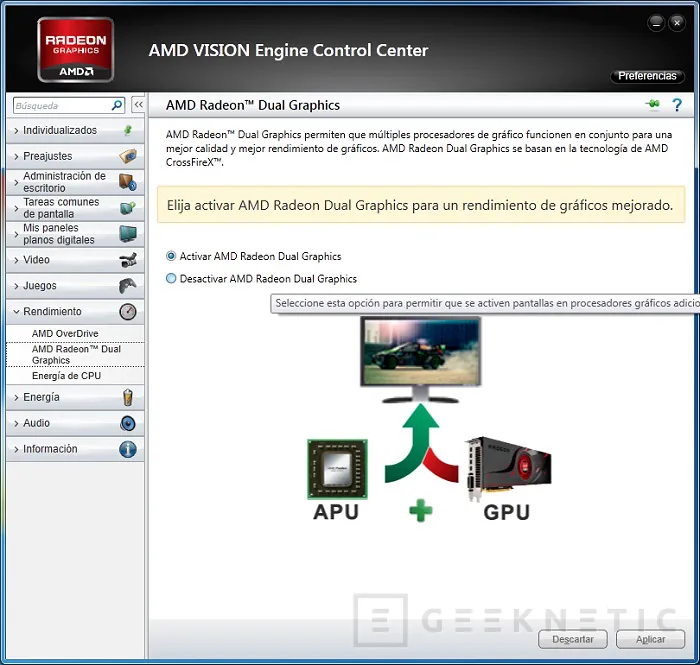
Task: Expand the Energía section
Action: pyautogui.click(x=75, y=397)
